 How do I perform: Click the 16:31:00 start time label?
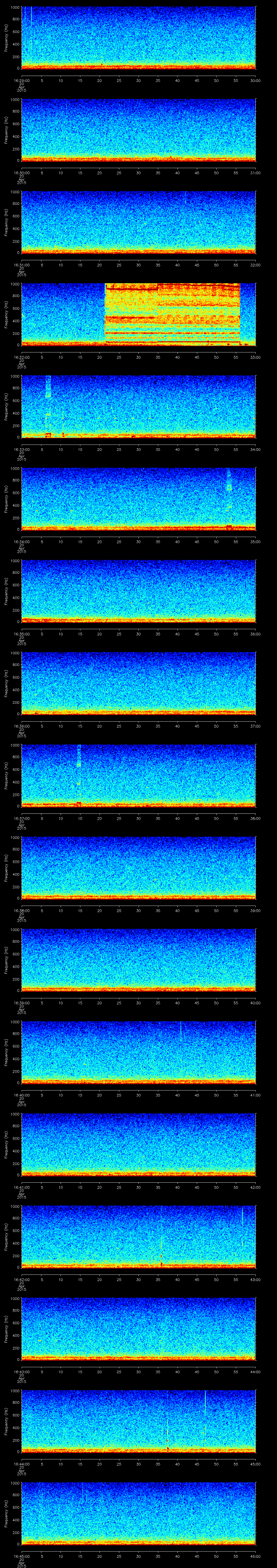click(x=21, y=265)
